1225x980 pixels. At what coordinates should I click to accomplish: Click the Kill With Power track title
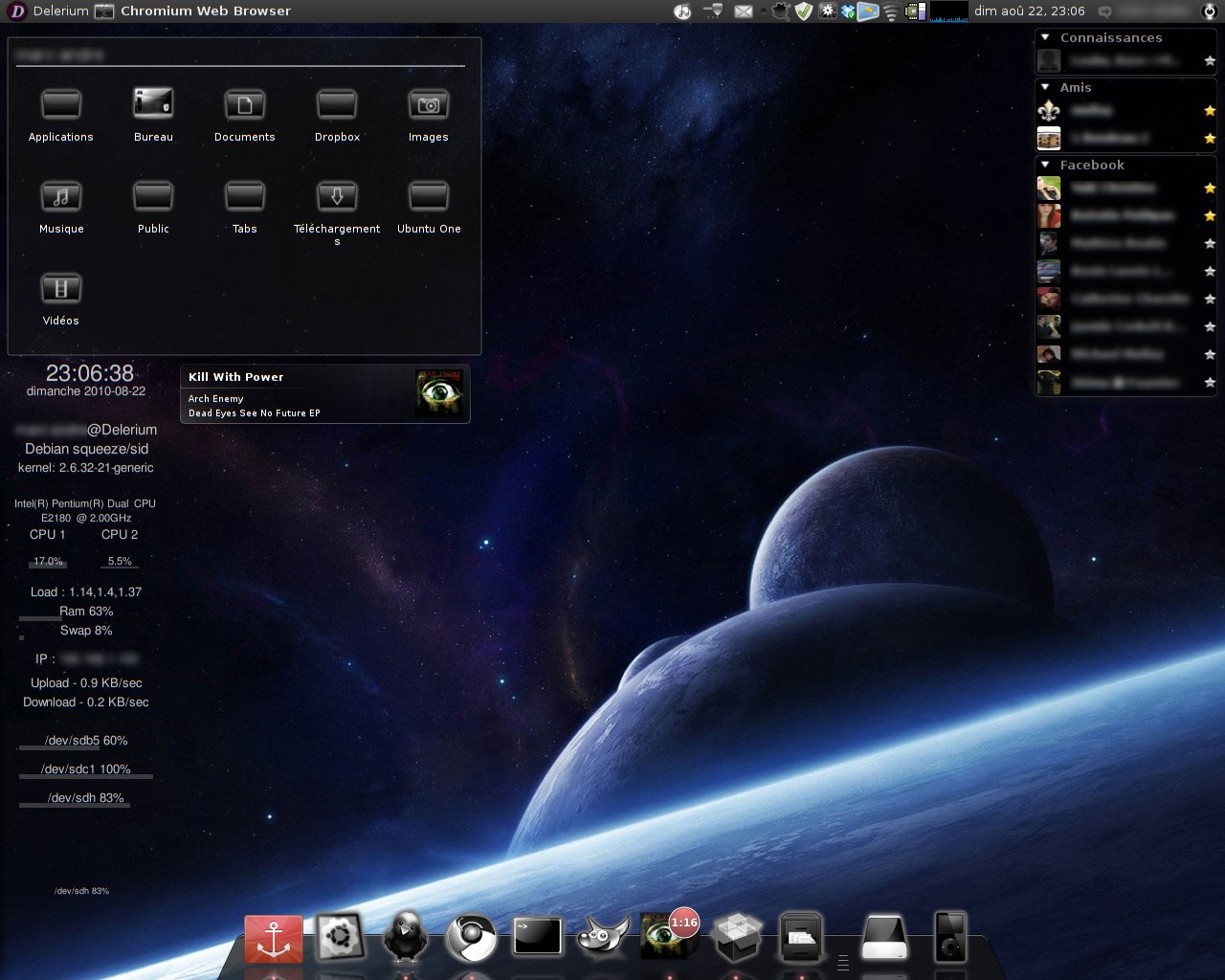(x=236, y=377)
